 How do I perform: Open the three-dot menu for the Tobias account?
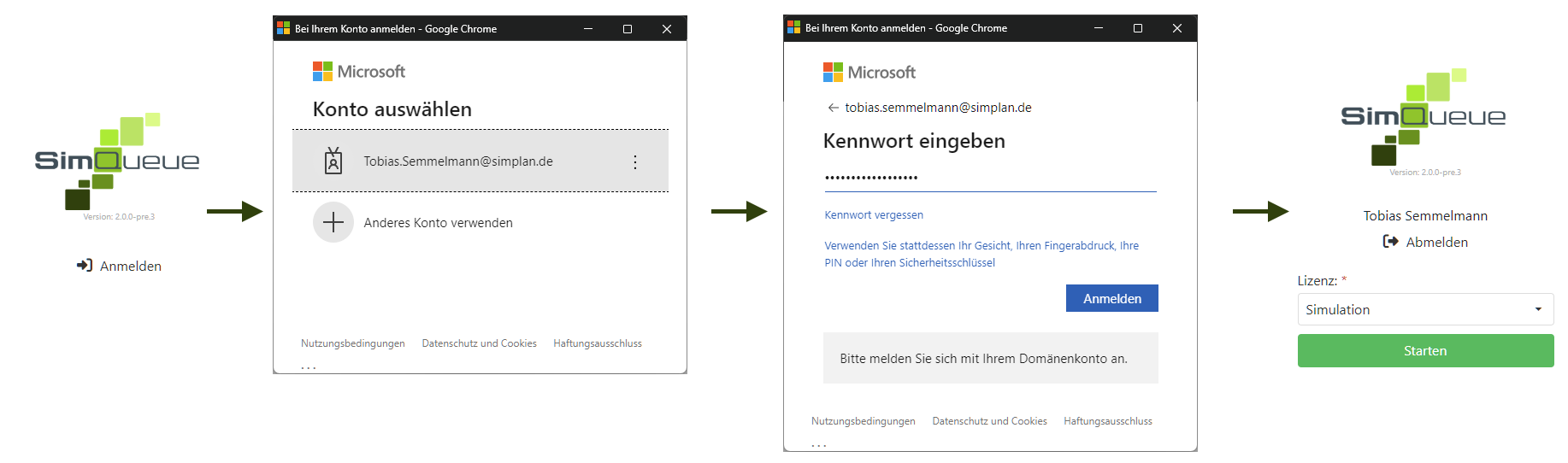pos(635,161)
